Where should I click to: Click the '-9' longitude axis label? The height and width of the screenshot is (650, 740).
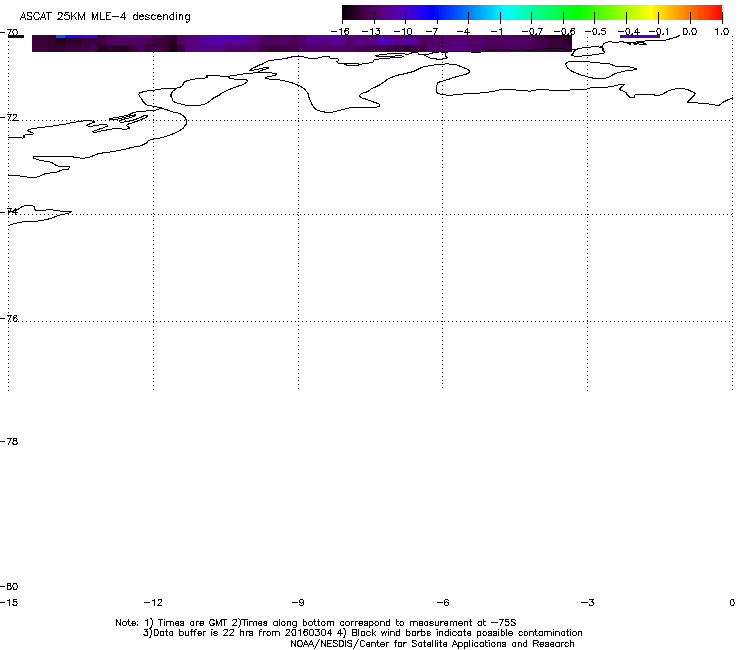(298, 602)
